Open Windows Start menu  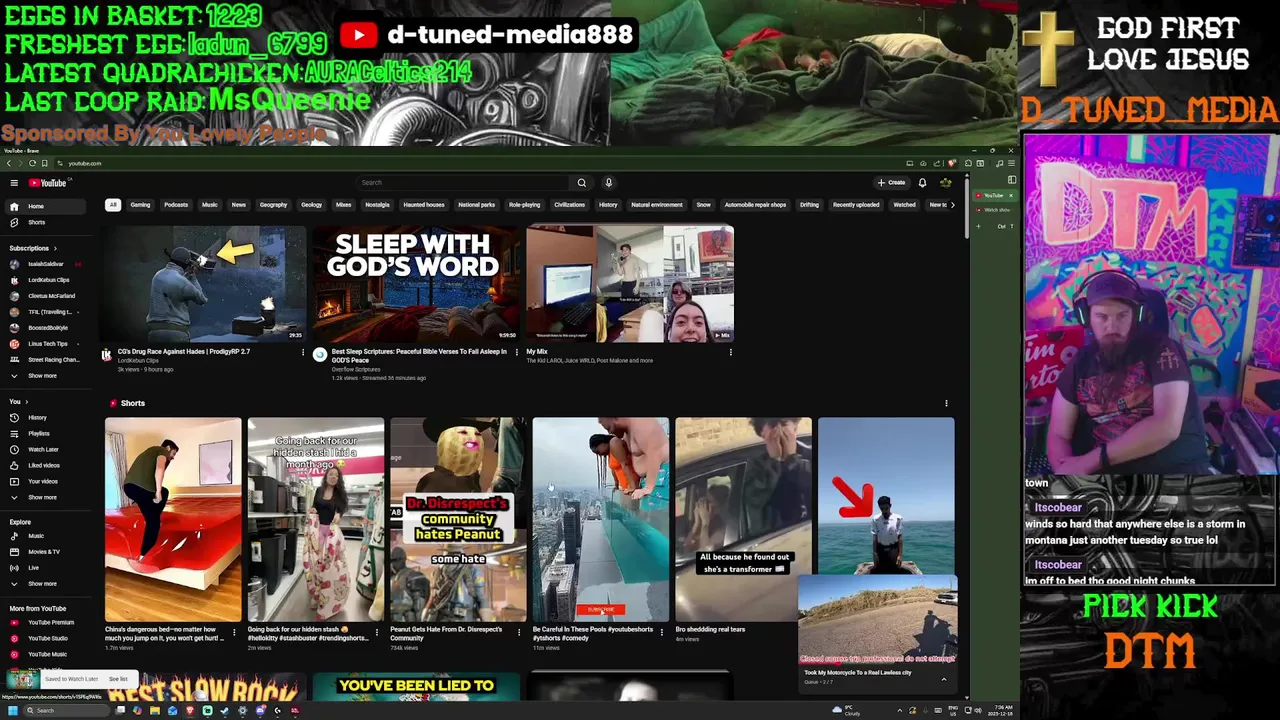pyautogui.click(x=12, y=711)
